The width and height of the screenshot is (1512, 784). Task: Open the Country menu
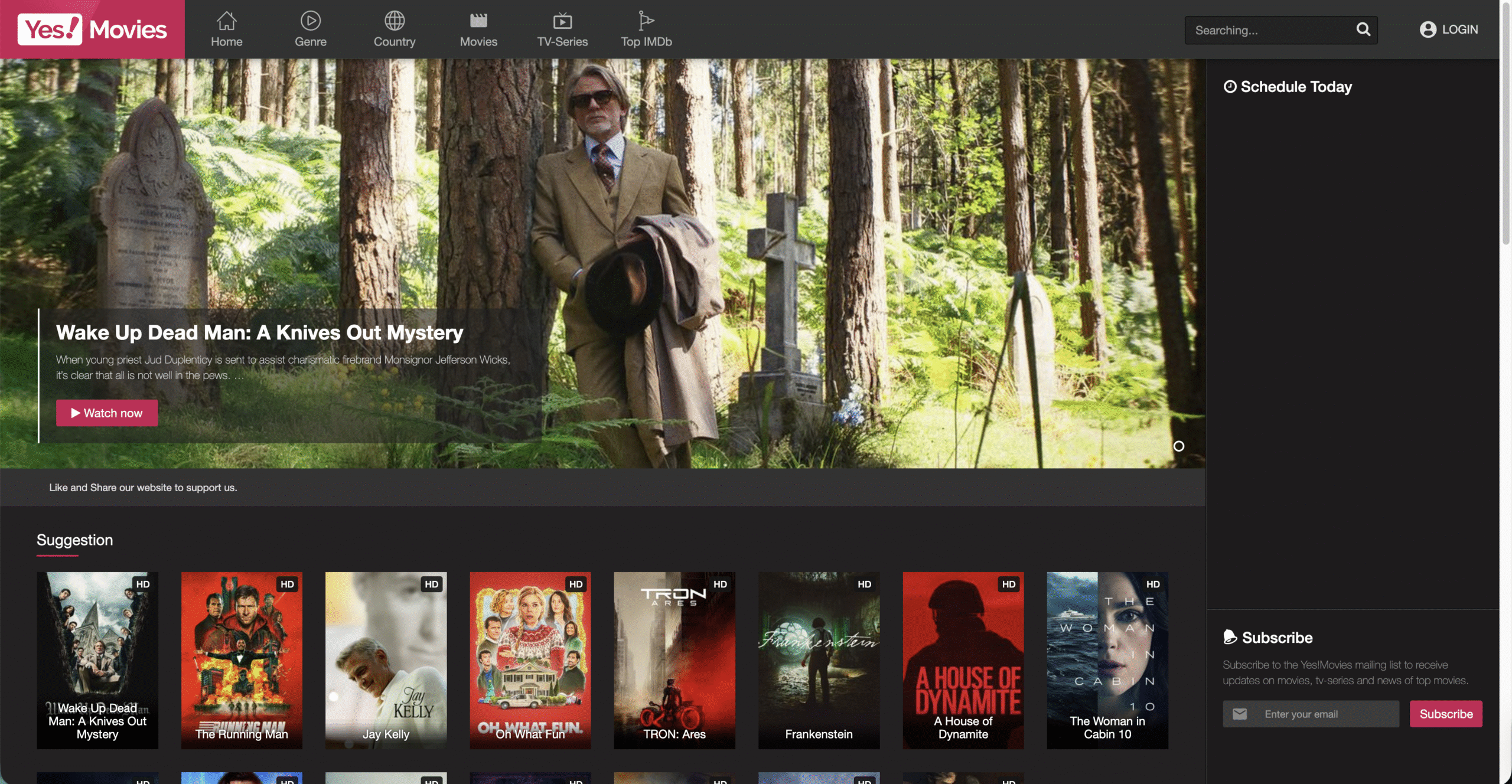point(395,30)
